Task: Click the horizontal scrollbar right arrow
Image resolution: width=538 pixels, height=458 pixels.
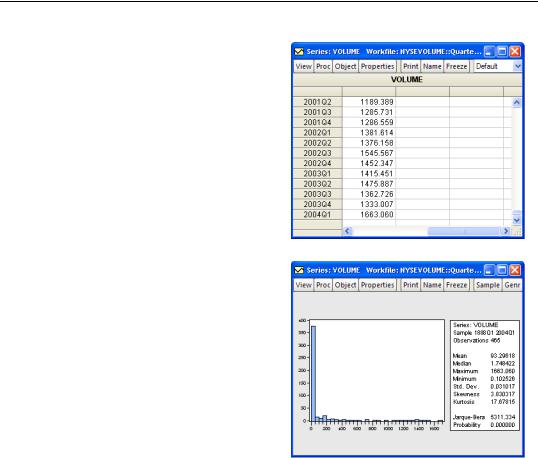Action: 506,231
